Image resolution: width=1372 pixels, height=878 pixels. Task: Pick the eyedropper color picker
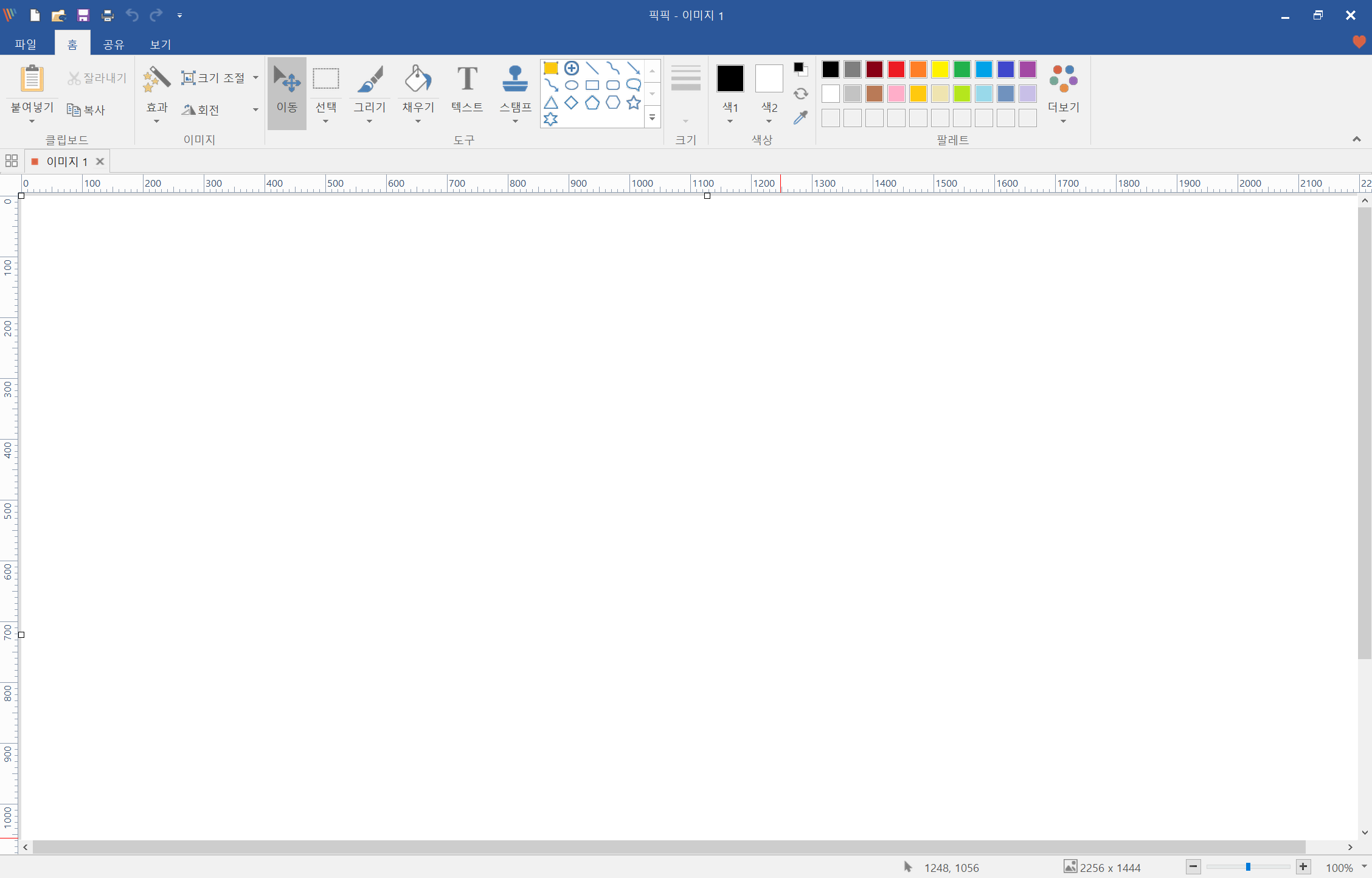click(x=800, y=118)
